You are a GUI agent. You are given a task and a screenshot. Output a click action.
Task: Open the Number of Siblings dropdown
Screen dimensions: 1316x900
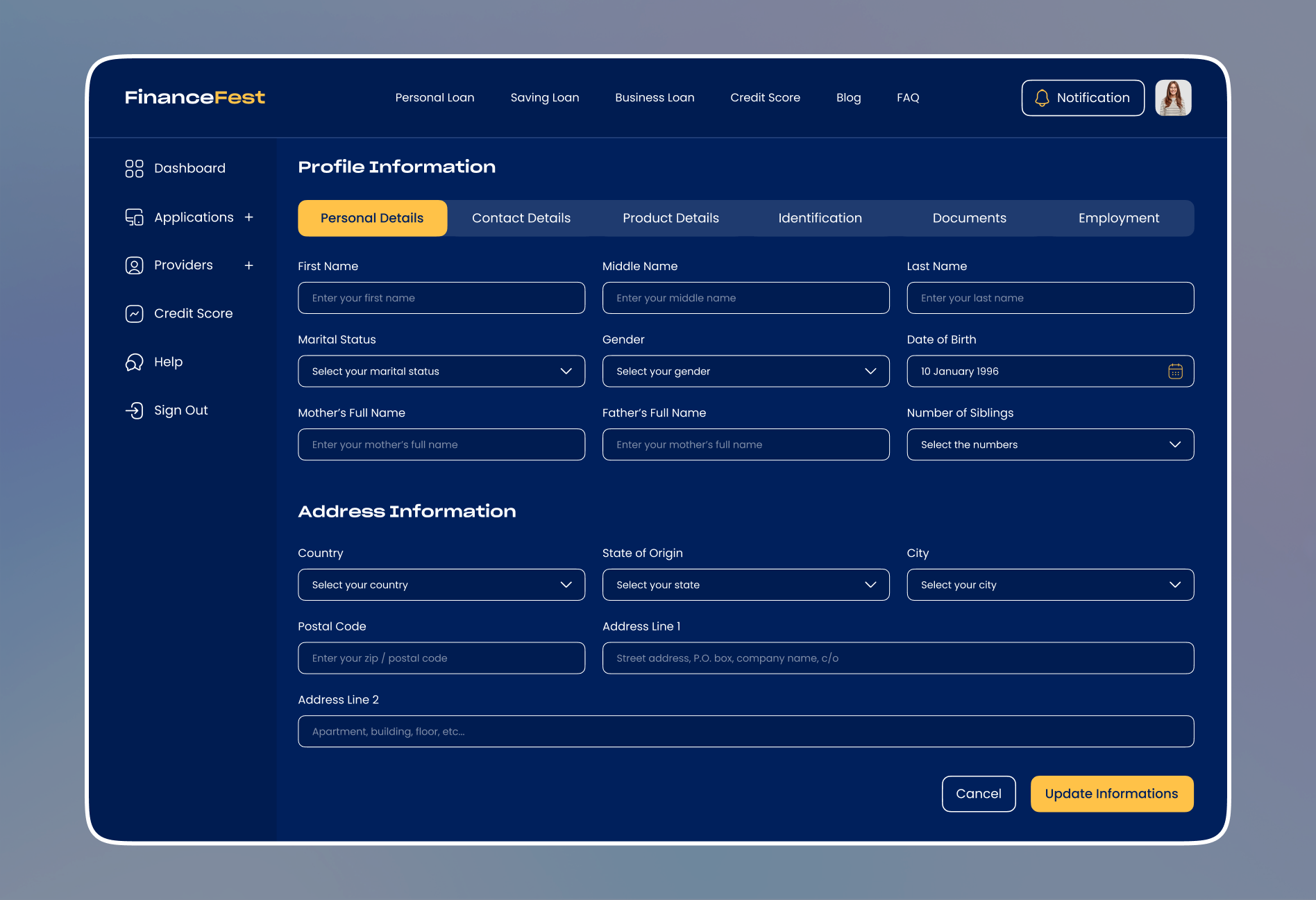point(1050,444)
